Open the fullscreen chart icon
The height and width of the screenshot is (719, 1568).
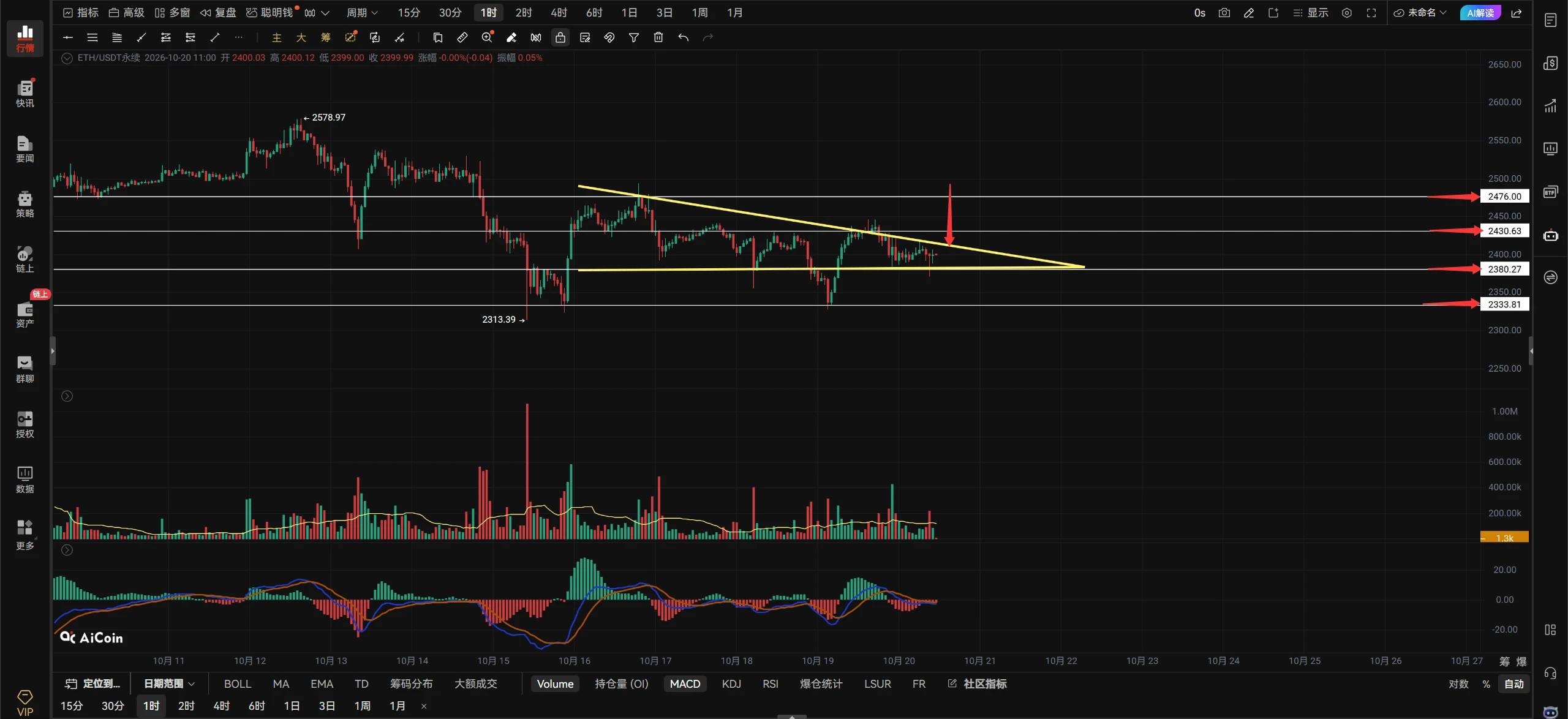(x=1371, y=13)
